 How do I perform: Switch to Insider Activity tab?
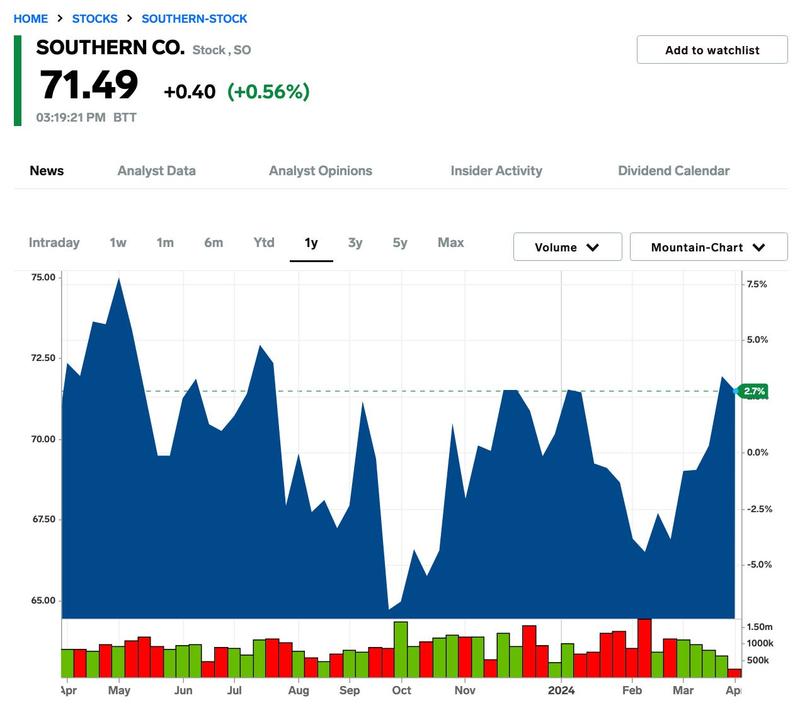tap(496, 170)
